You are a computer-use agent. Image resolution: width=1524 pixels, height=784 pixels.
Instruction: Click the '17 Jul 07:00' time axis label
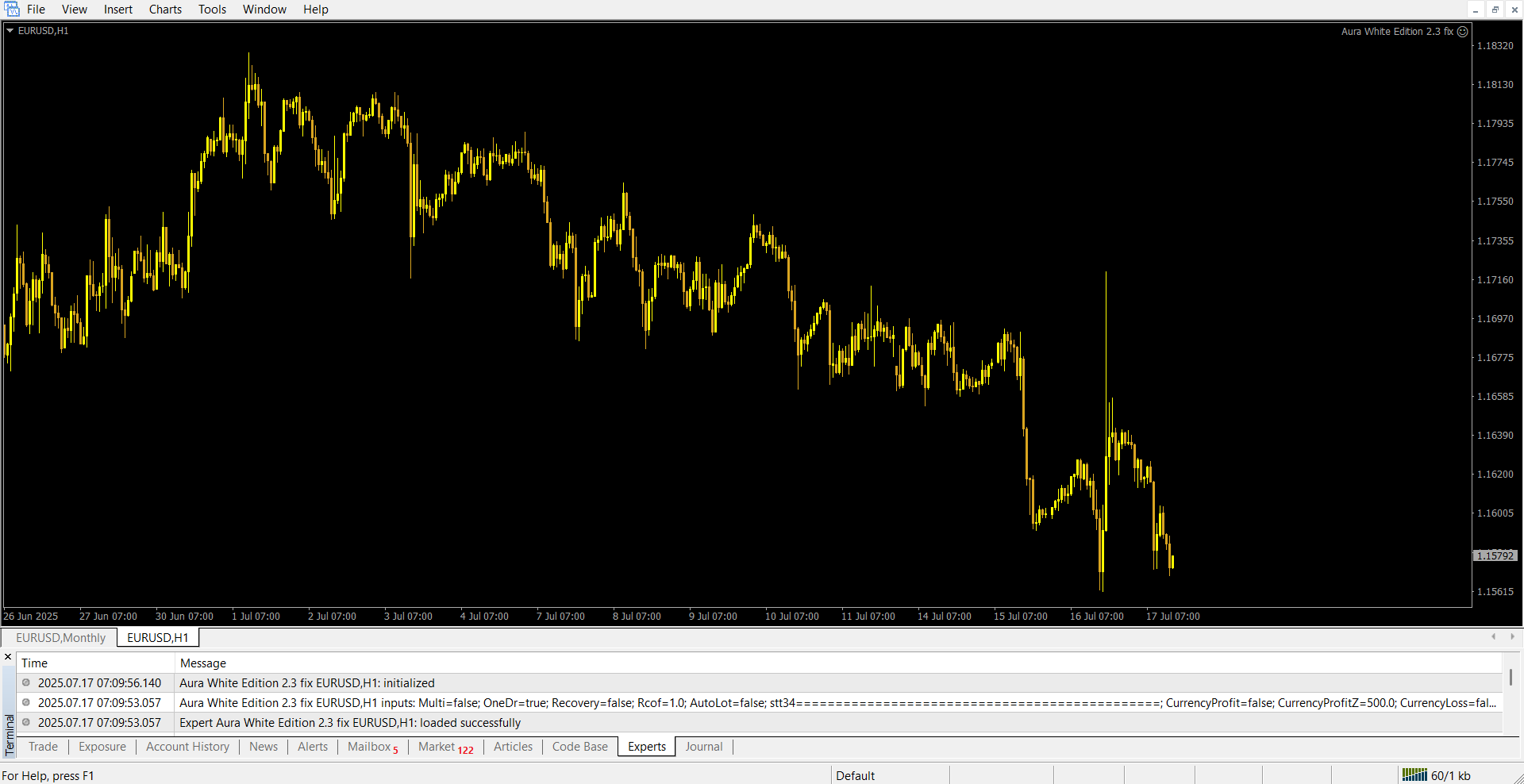tap(1172, 617)
